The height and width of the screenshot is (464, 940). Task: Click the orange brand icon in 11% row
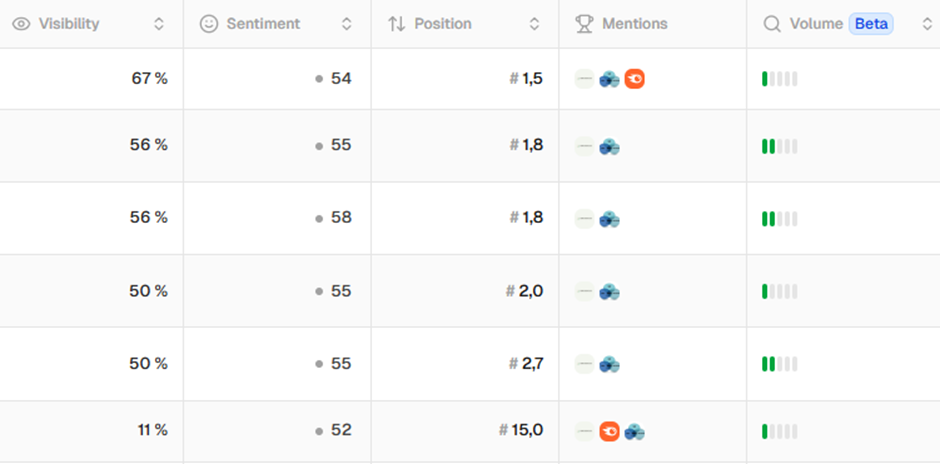coord(609,431)
